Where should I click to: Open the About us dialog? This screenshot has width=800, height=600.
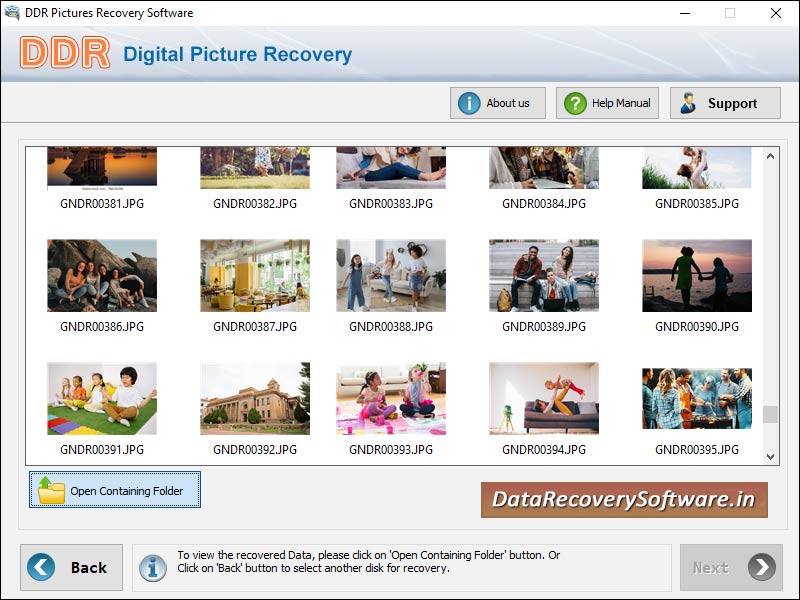[497, 102]
